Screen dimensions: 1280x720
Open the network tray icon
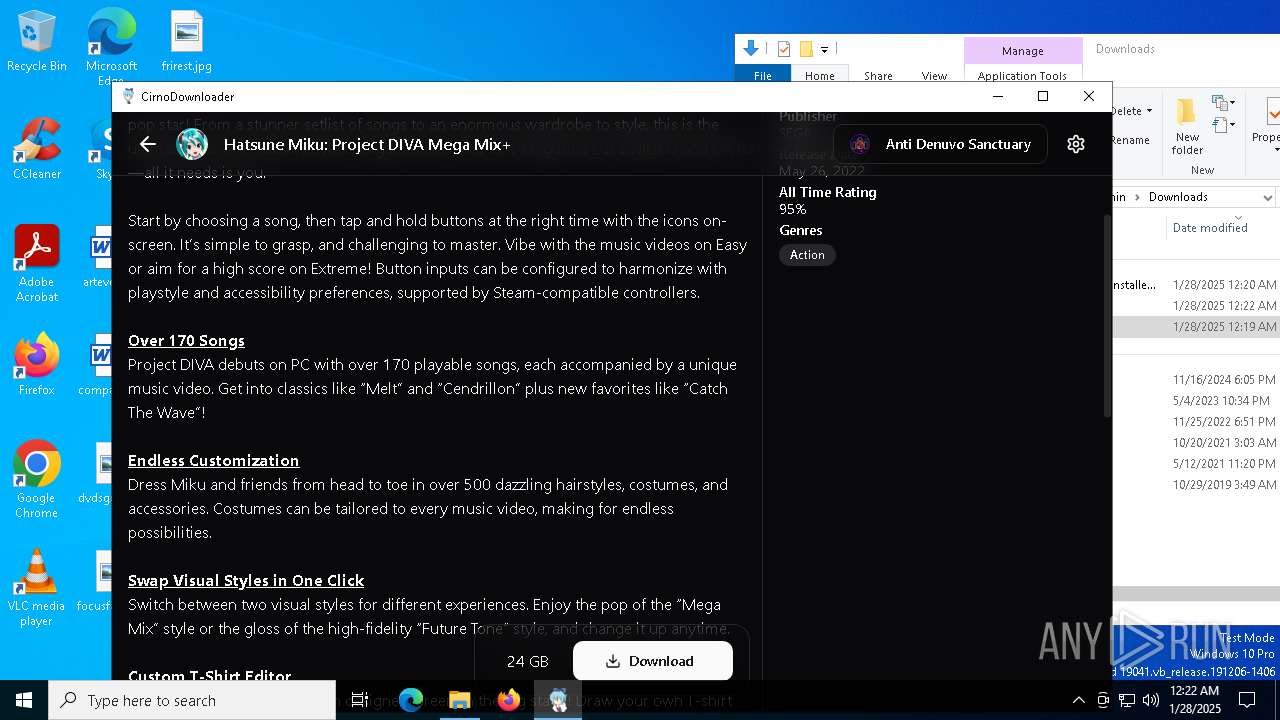point(1127,700)
